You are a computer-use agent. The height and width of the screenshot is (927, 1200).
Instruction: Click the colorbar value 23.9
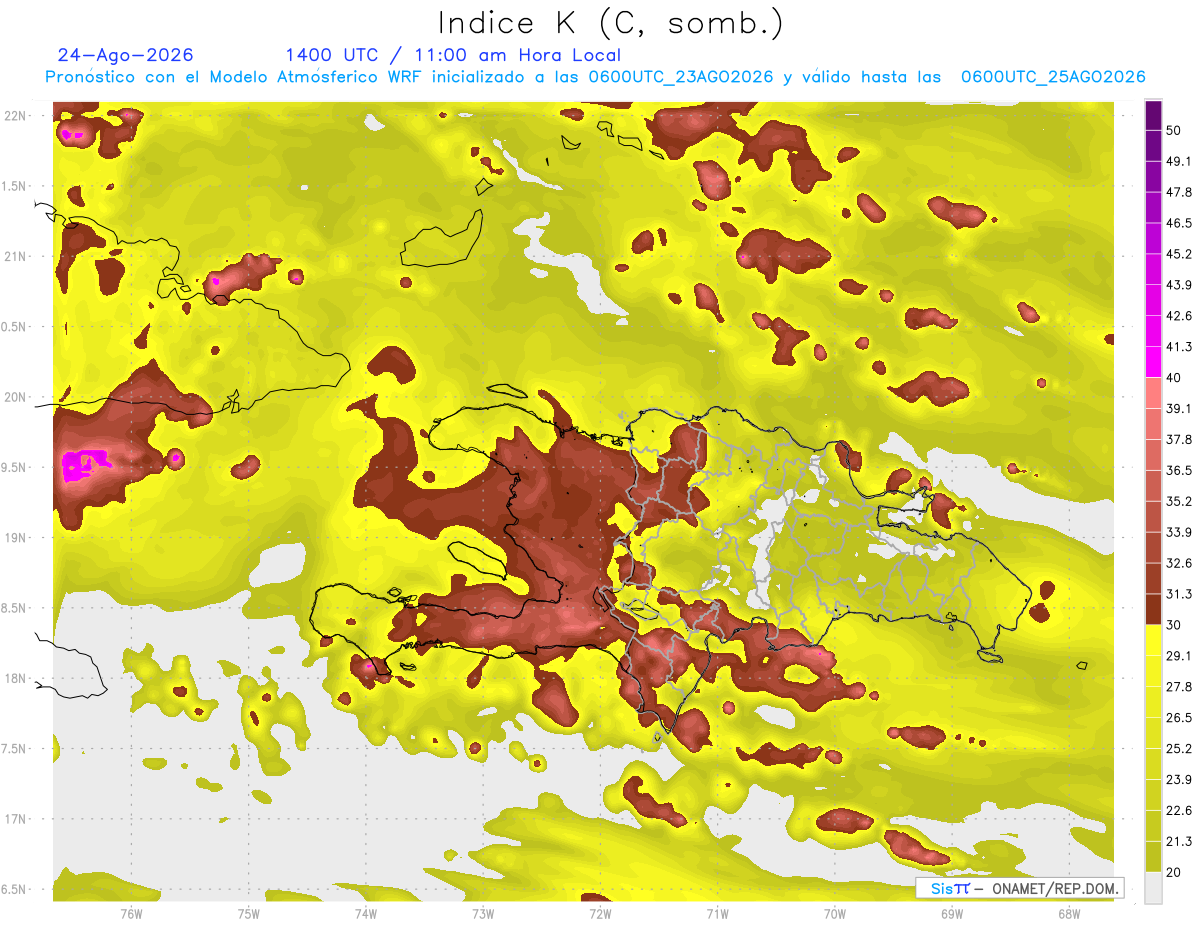coord(1178,780)
